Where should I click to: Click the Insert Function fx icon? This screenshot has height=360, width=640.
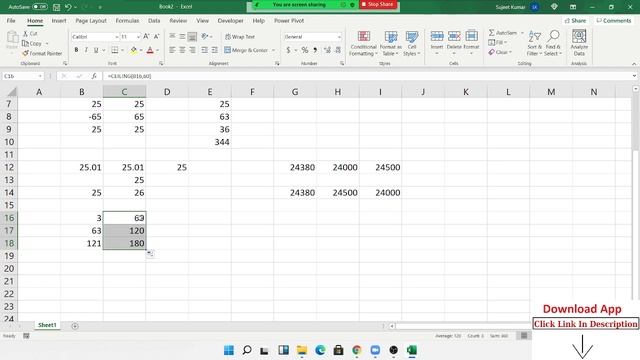point(94,76)
